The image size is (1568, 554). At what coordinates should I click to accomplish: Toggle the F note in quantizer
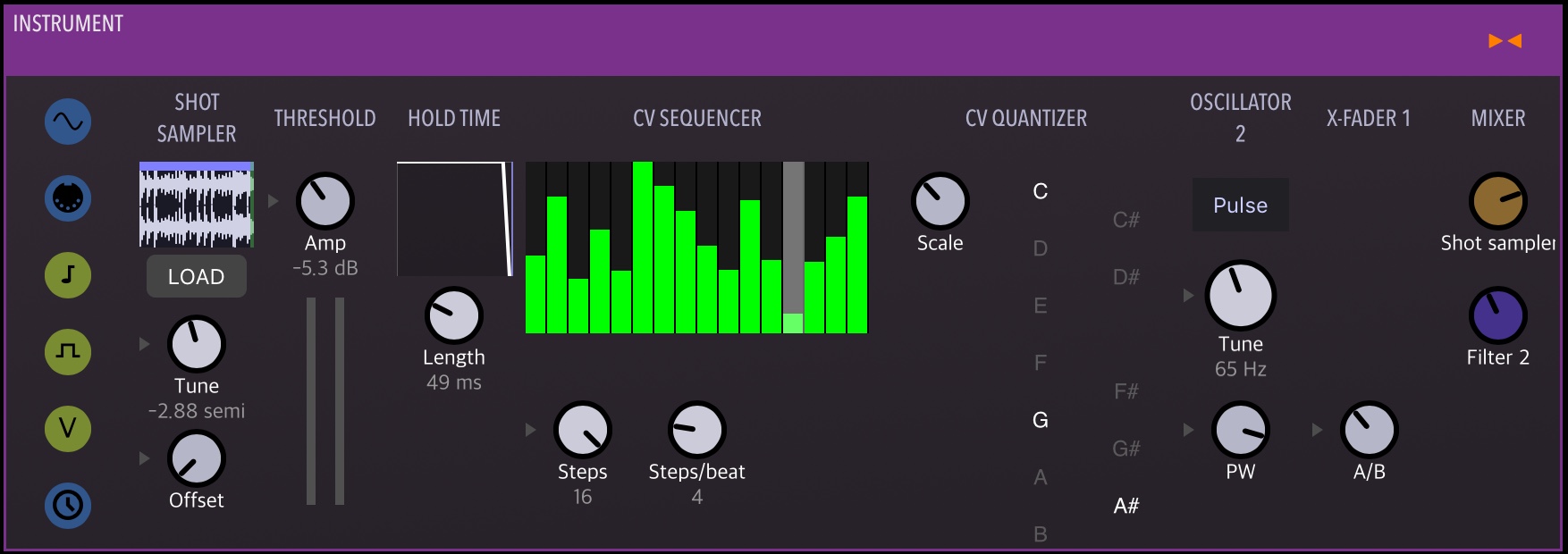(x=1041, y=363)
